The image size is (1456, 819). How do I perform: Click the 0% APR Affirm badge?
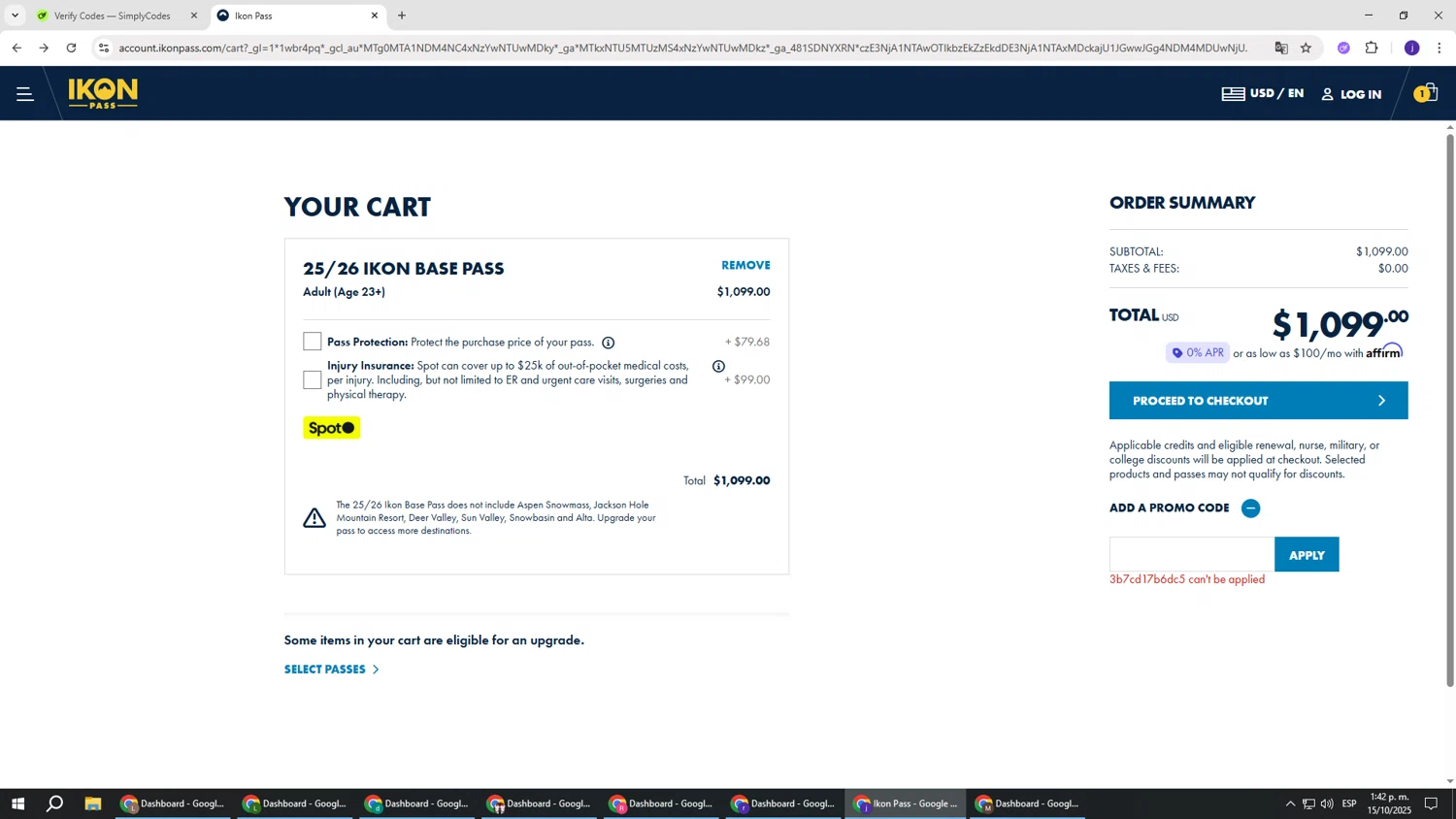1198,353
